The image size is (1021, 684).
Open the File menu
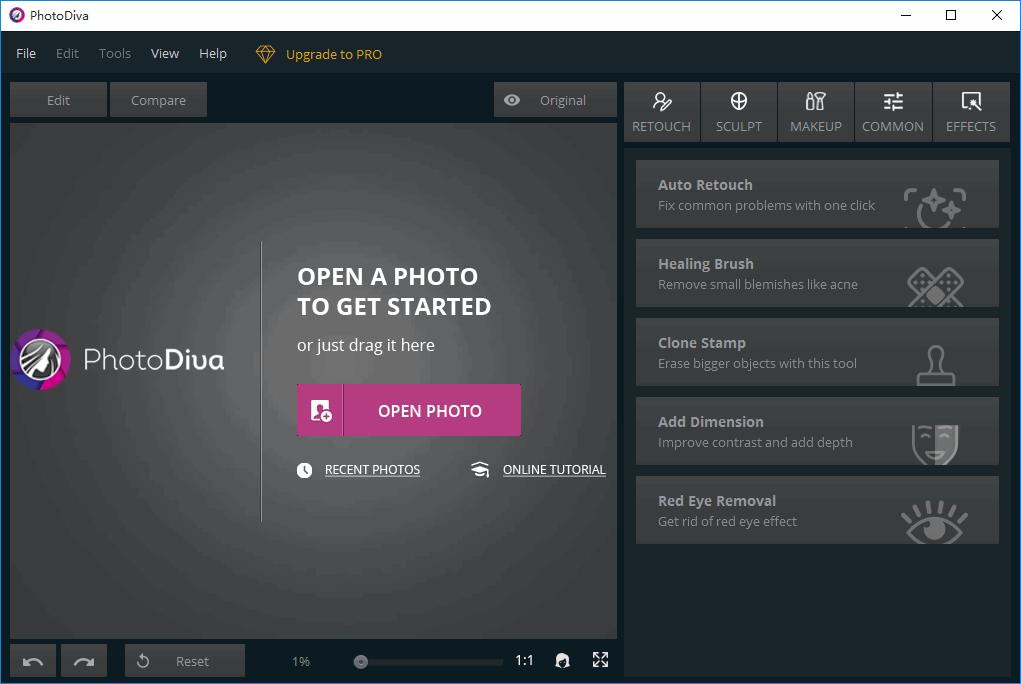pyautogui.click(x=26, y=53)
